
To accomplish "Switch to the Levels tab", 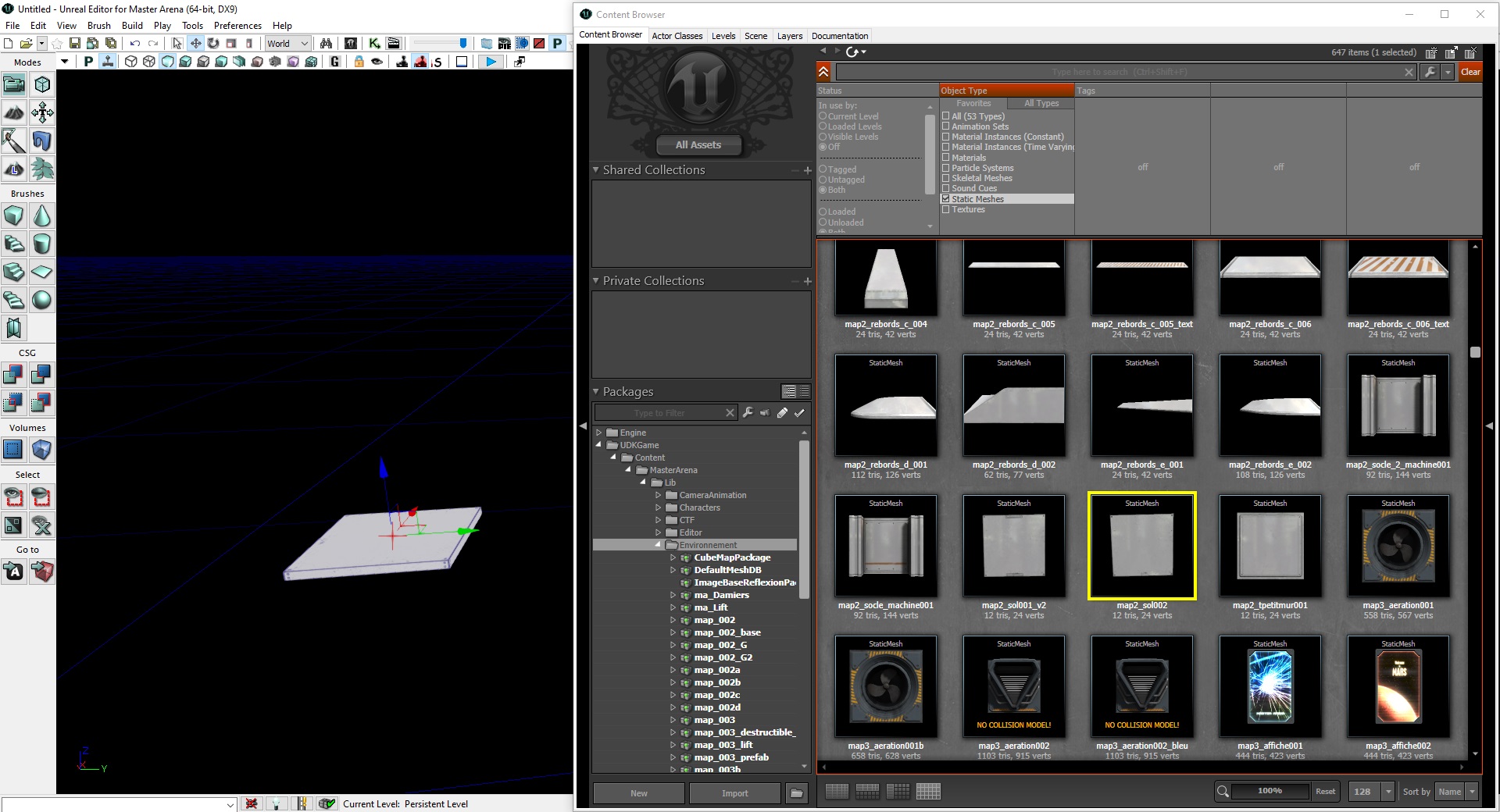I will point(723,36).
